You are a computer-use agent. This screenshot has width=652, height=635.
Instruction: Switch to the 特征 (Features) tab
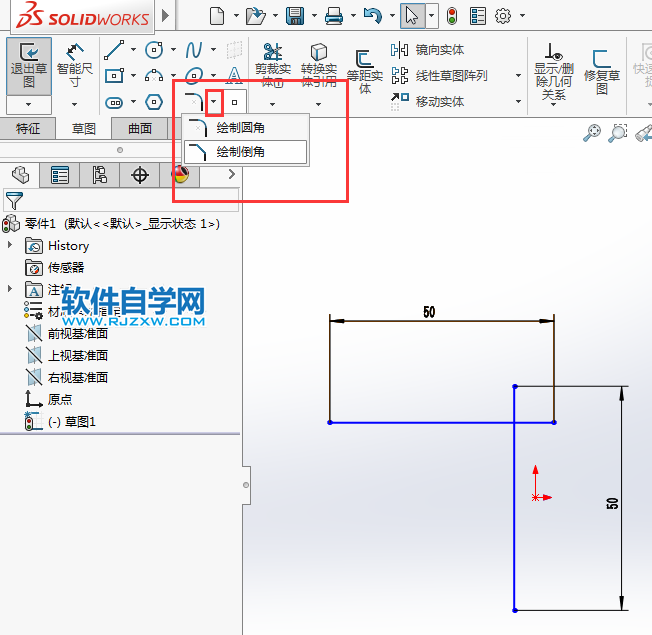click(x=28, y=128)
